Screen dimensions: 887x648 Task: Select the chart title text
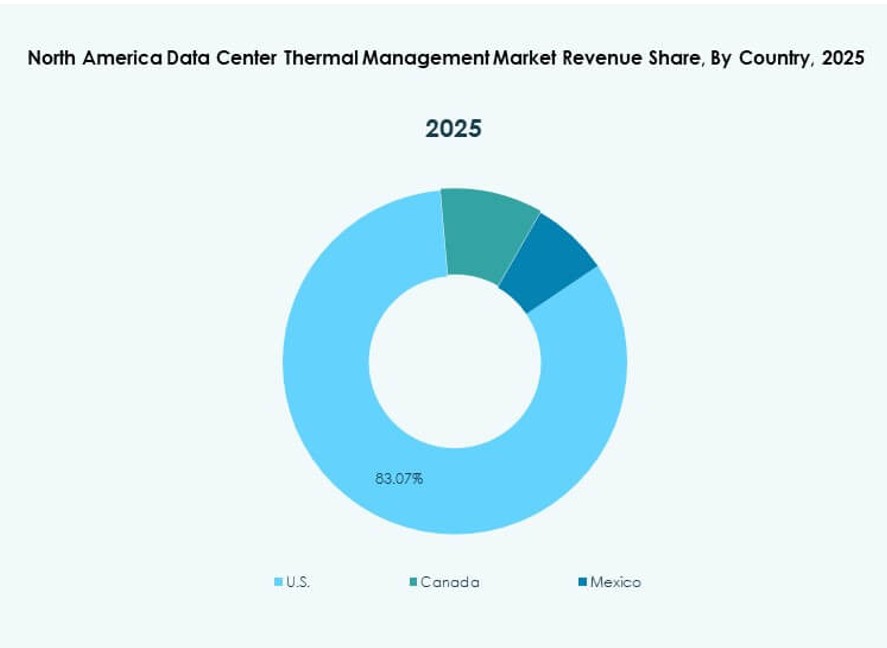[x=444, y=57]
